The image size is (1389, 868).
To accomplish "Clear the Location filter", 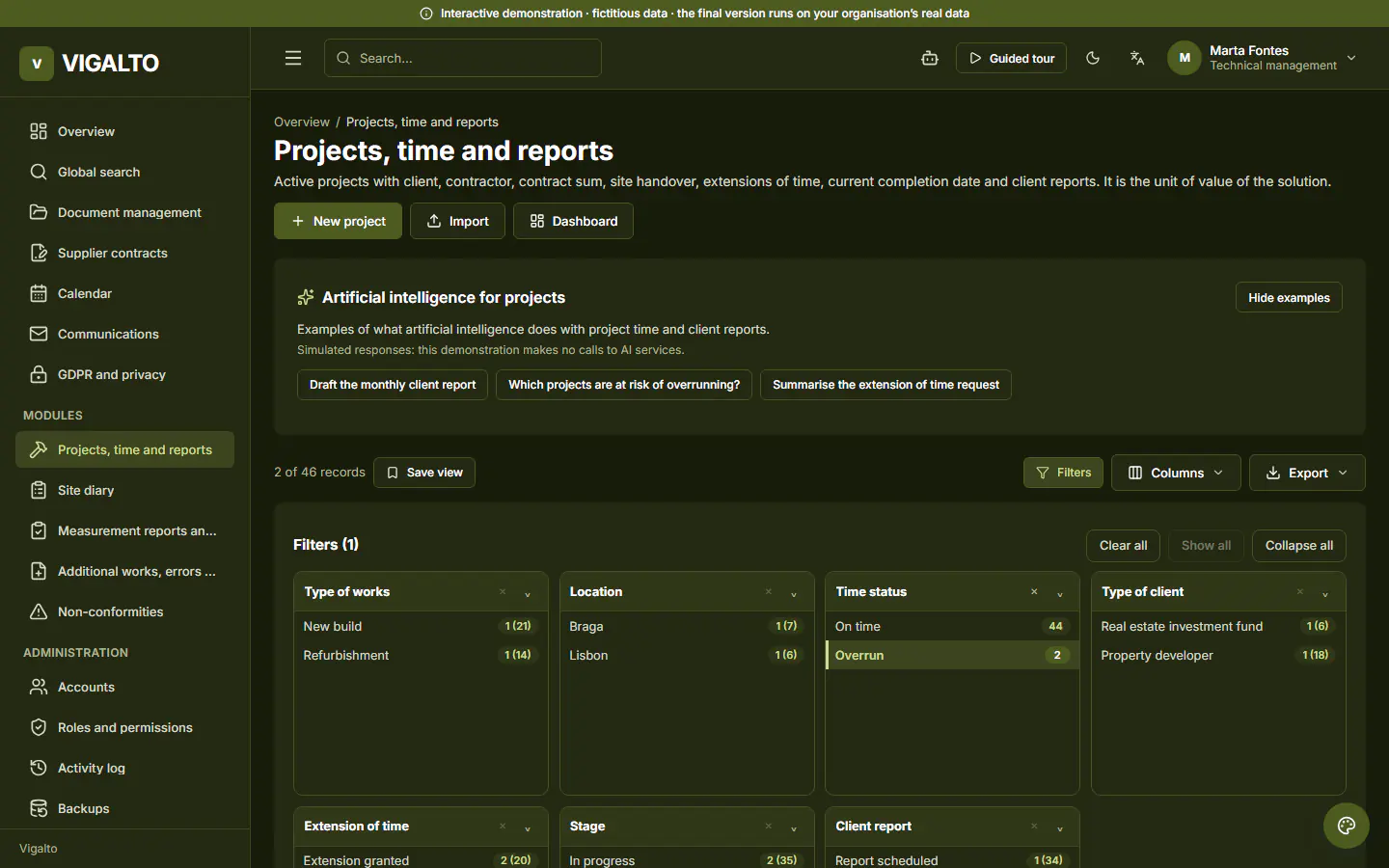I will (769, 592).
